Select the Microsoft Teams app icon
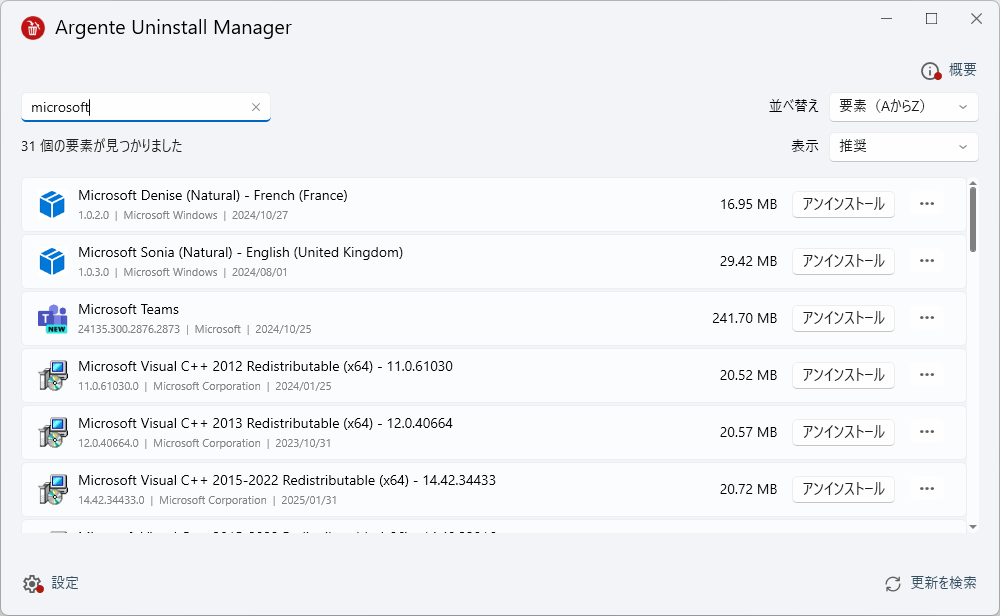Screen dimensions: 1000x616 (x=52, y=319)
